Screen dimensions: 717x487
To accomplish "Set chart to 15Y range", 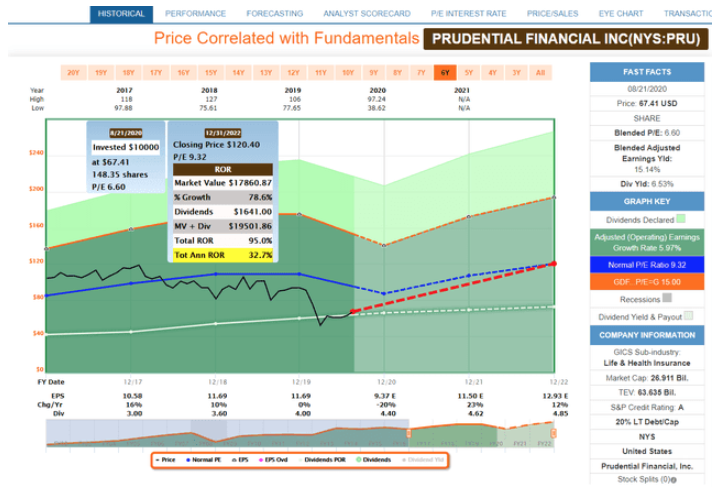I will (x=211, y=73).
